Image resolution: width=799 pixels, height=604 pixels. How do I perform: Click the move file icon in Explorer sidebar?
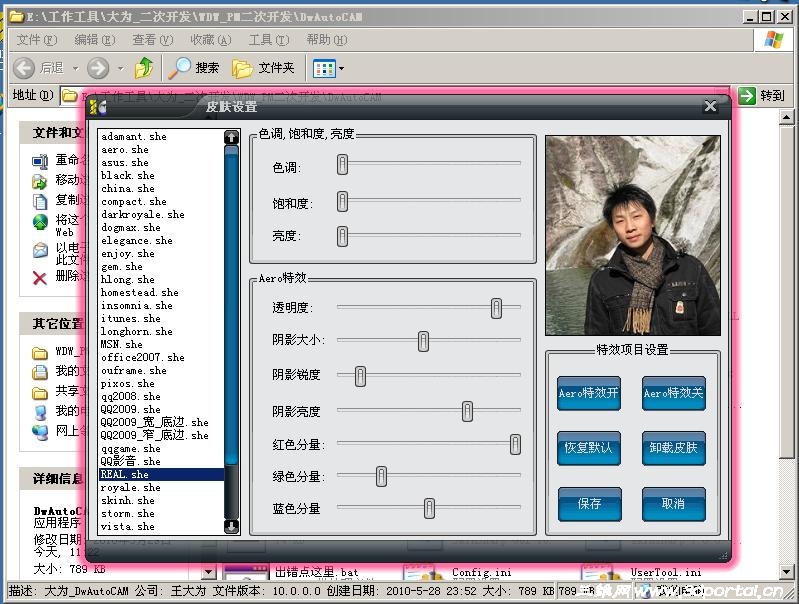pos(40,181)
